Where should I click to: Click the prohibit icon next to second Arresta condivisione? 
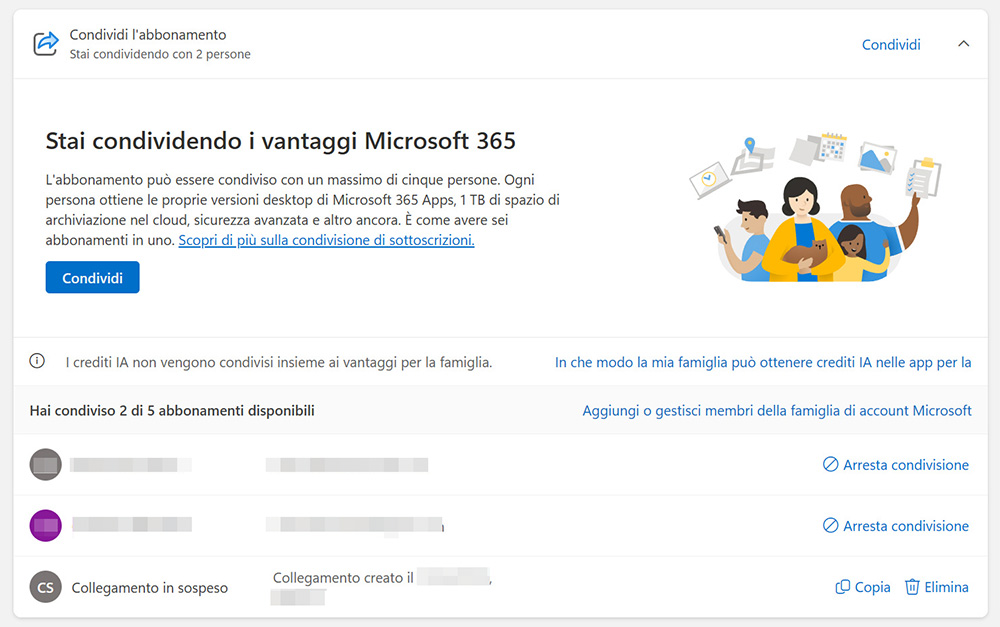click(830, 525)
